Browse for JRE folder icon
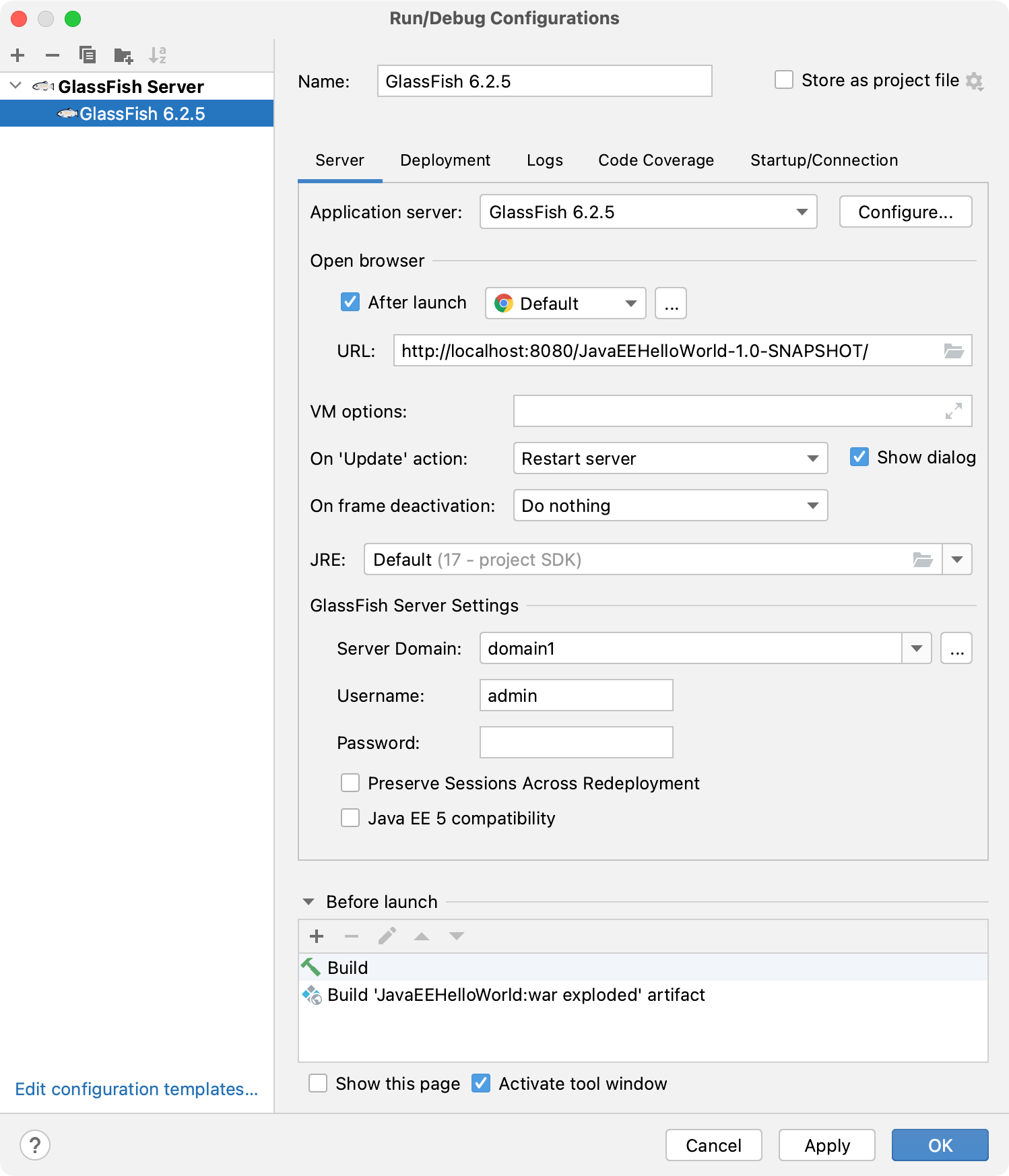This screenshot has height=1176, width=1009. [923, 560]
